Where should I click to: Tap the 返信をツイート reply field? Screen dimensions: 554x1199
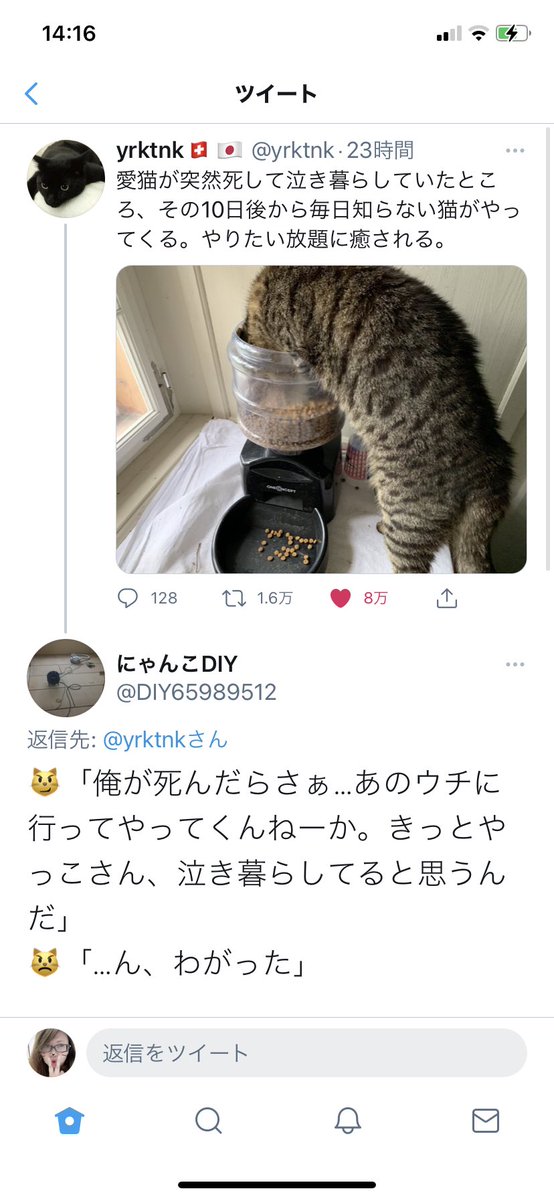pos(306,1053)
